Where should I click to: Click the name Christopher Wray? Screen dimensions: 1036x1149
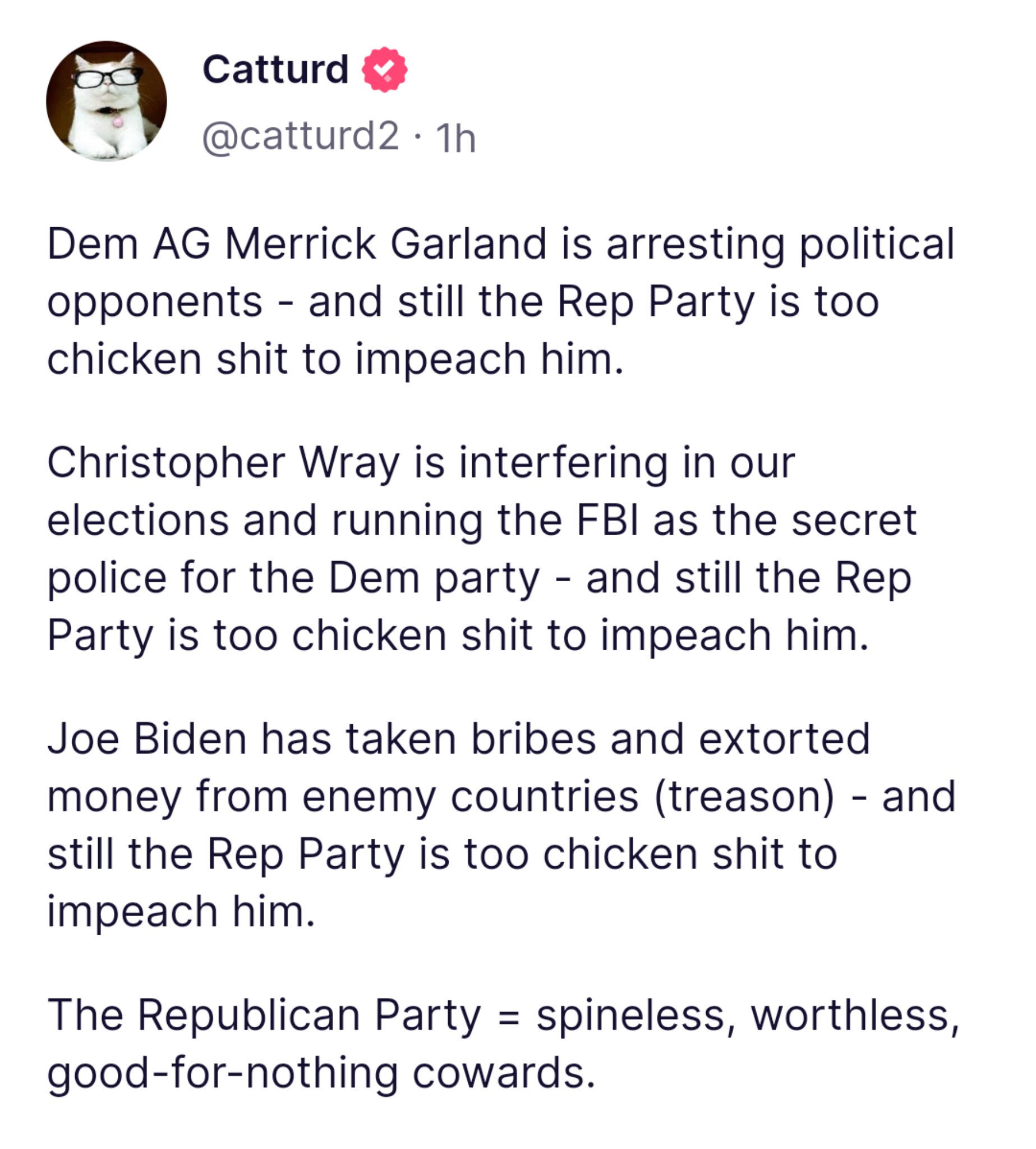pos(223,462)
